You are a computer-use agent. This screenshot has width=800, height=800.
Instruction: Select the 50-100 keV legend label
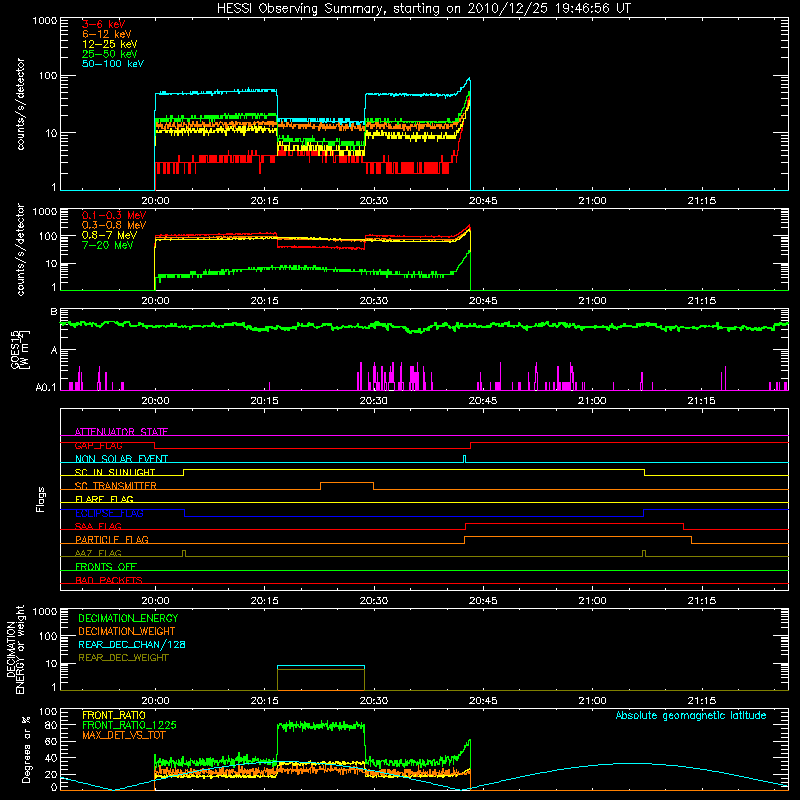point(113,64)
